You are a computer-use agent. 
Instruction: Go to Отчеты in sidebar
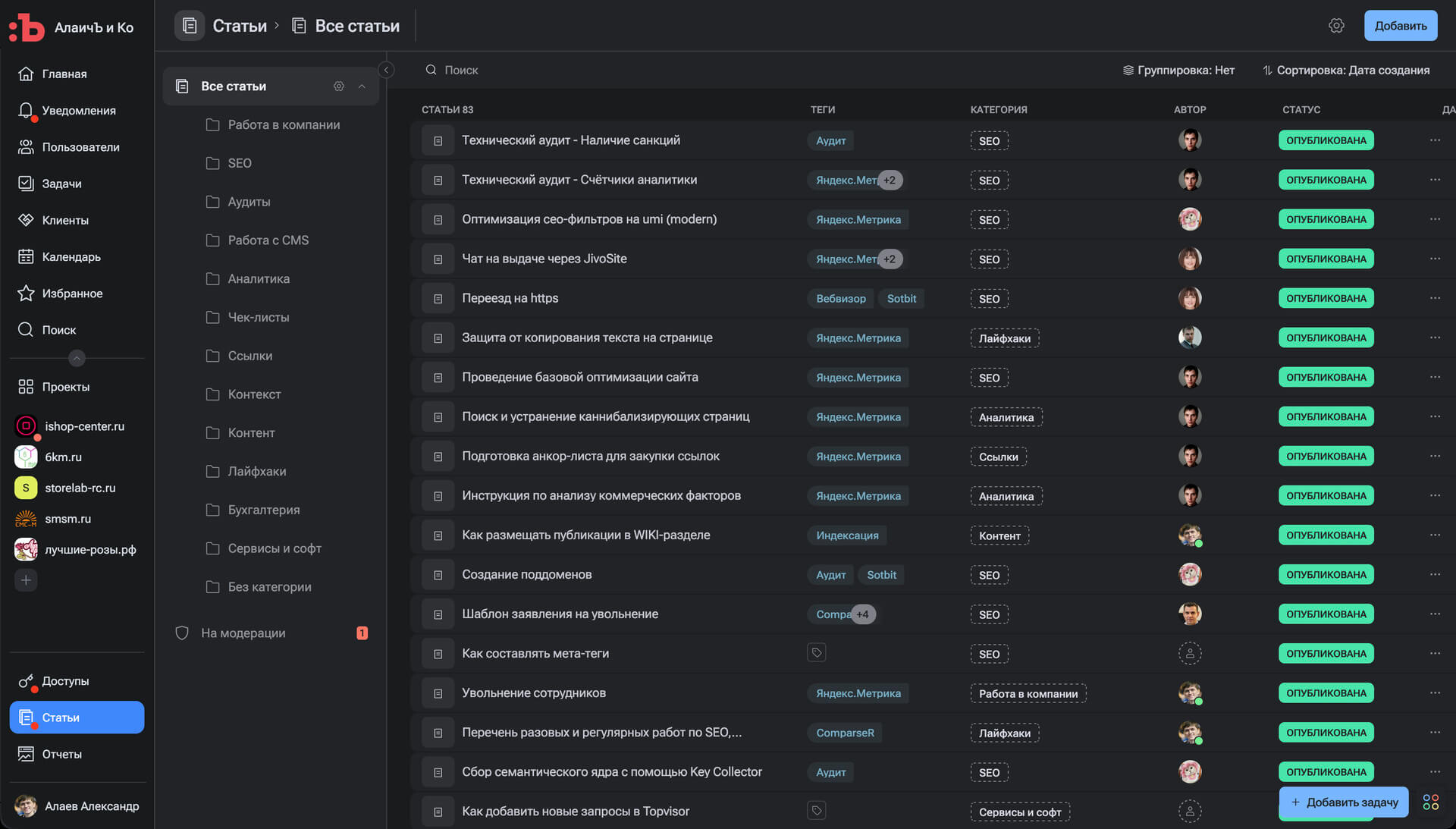[61, 754]
